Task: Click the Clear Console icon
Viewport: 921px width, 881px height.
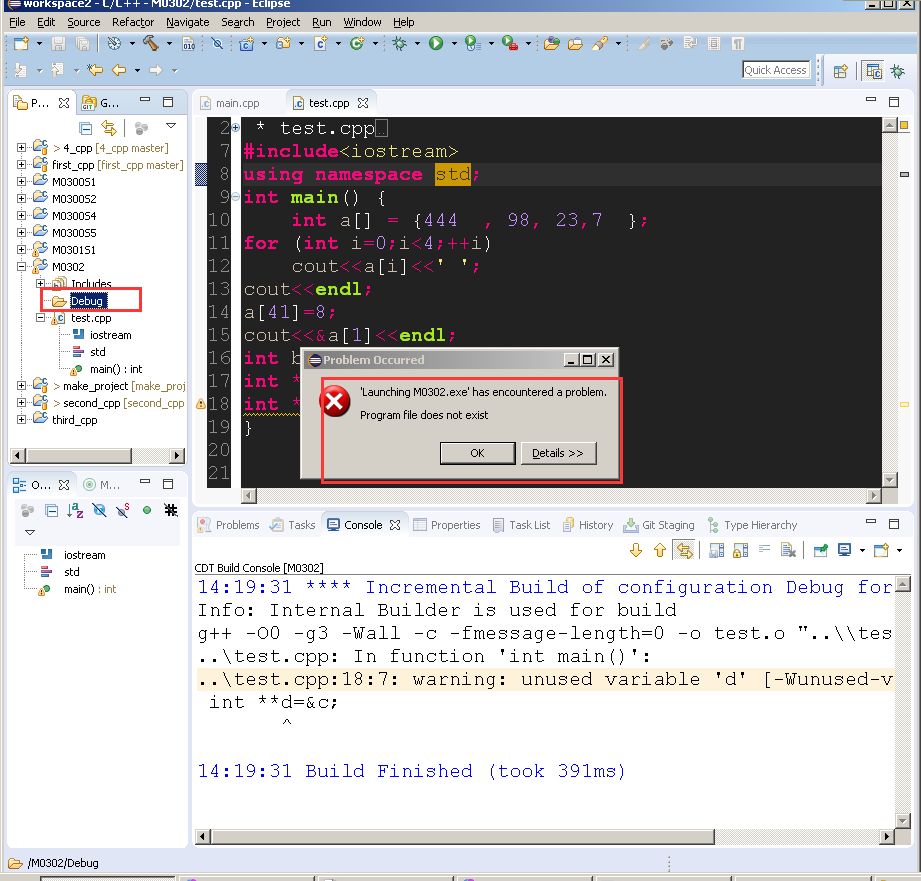Action: coord(788,550)
